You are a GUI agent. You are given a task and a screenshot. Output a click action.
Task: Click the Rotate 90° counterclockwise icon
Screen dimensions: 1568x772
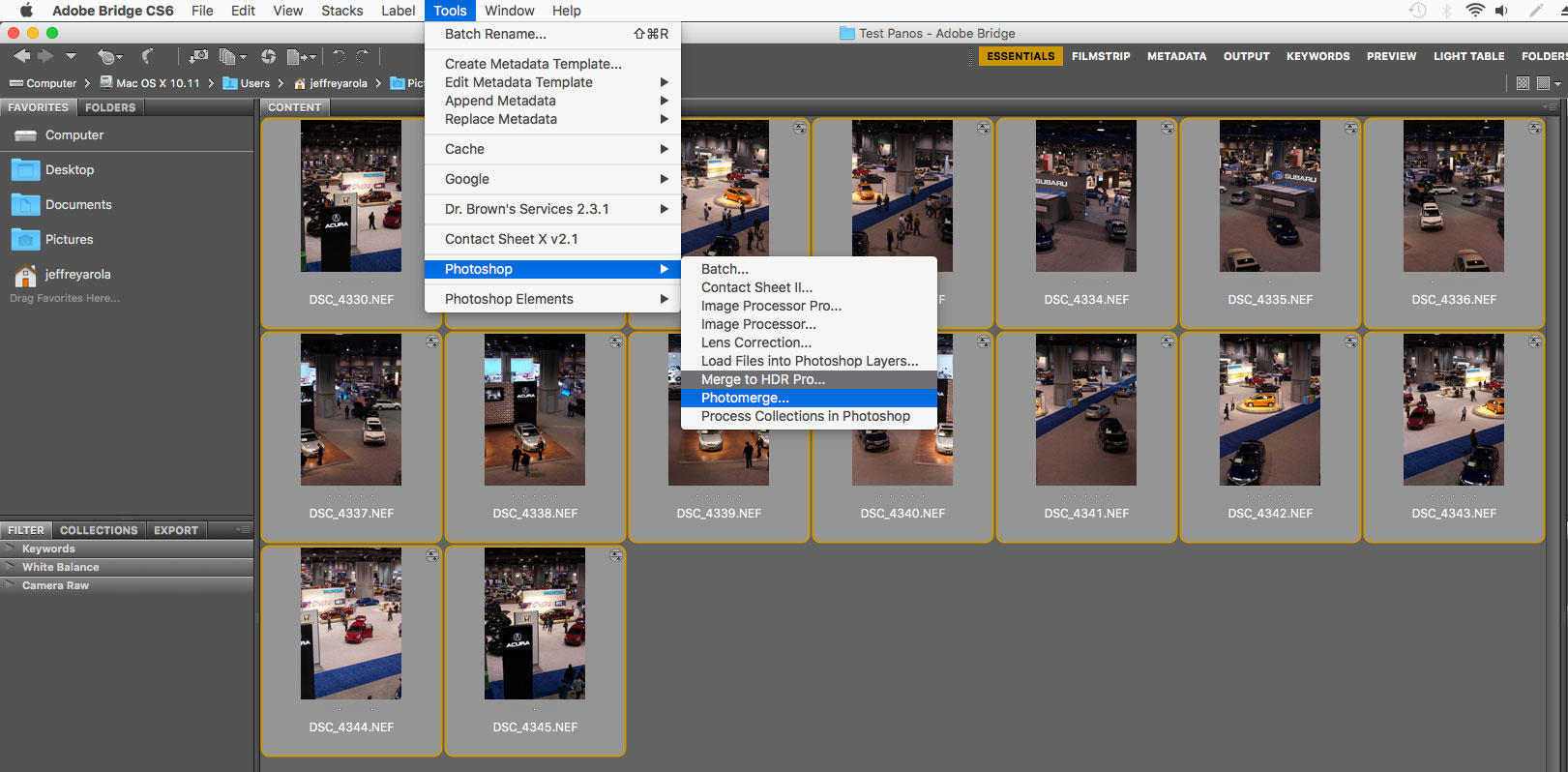pyautogui.click(x=339, y=56)
